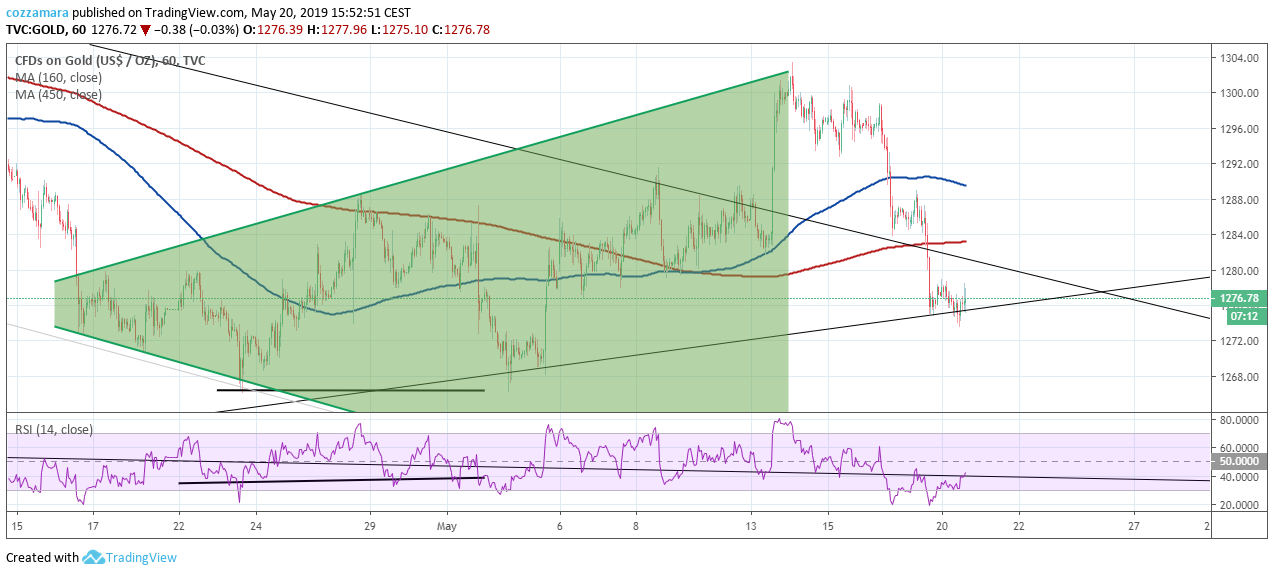The height and width of the screenshot is (575, 1274).
Task: Click the current price tag 1276.78
Action: pyautogui.click(x=1241, y=298)
